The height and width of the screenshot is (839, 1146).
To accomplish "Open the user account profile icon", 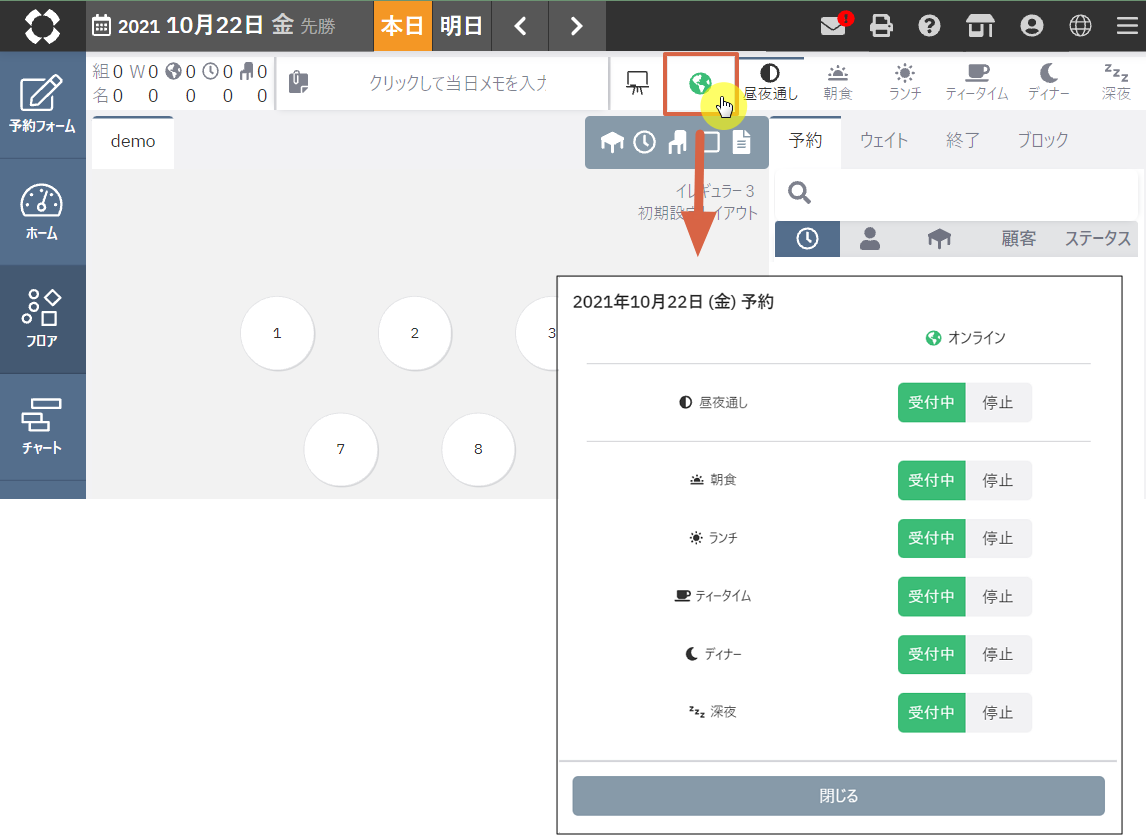I will pyautogui.click(x=1031, y=26).
